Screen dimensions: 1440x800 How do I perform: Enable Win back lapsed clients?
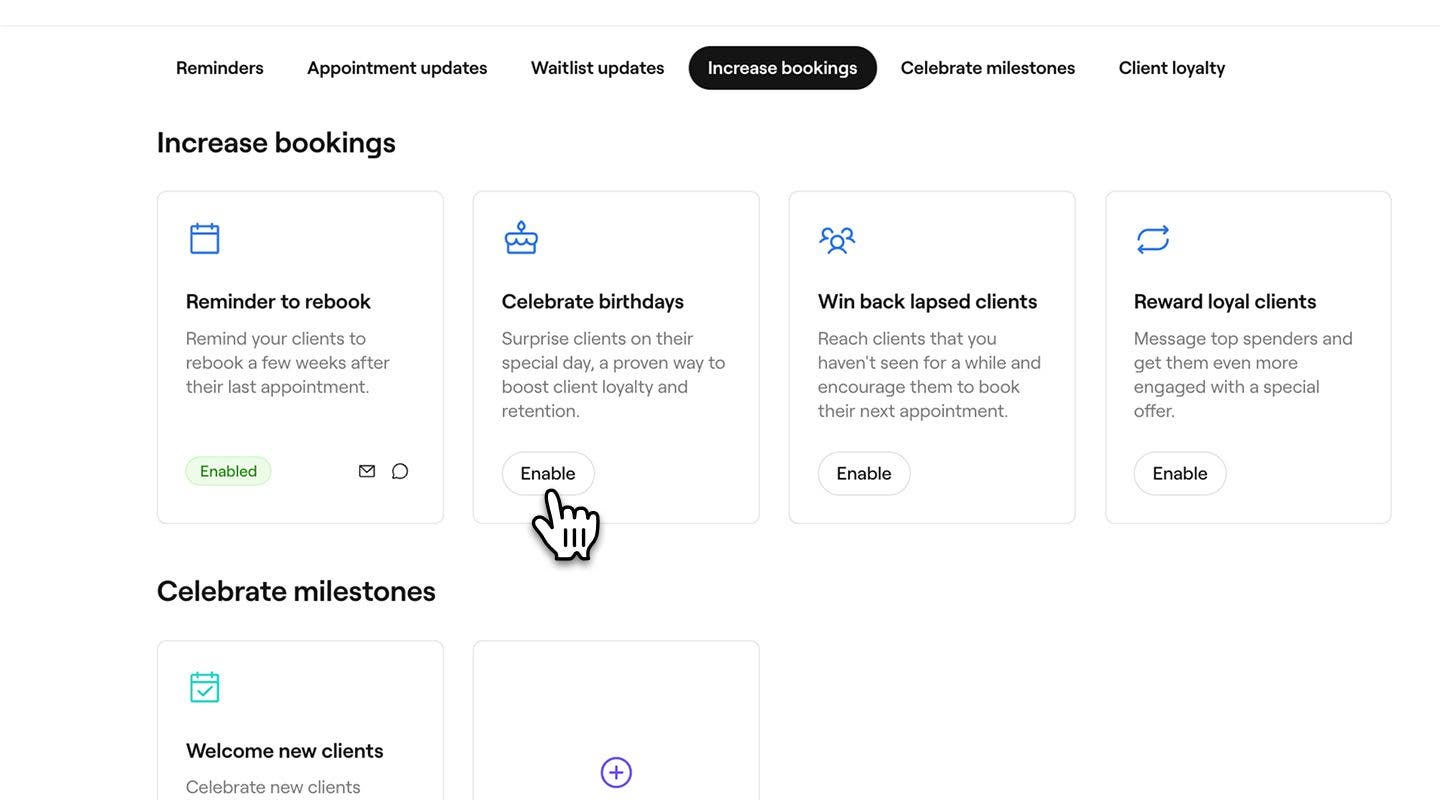pyautogui.click(x=864, y=473)
